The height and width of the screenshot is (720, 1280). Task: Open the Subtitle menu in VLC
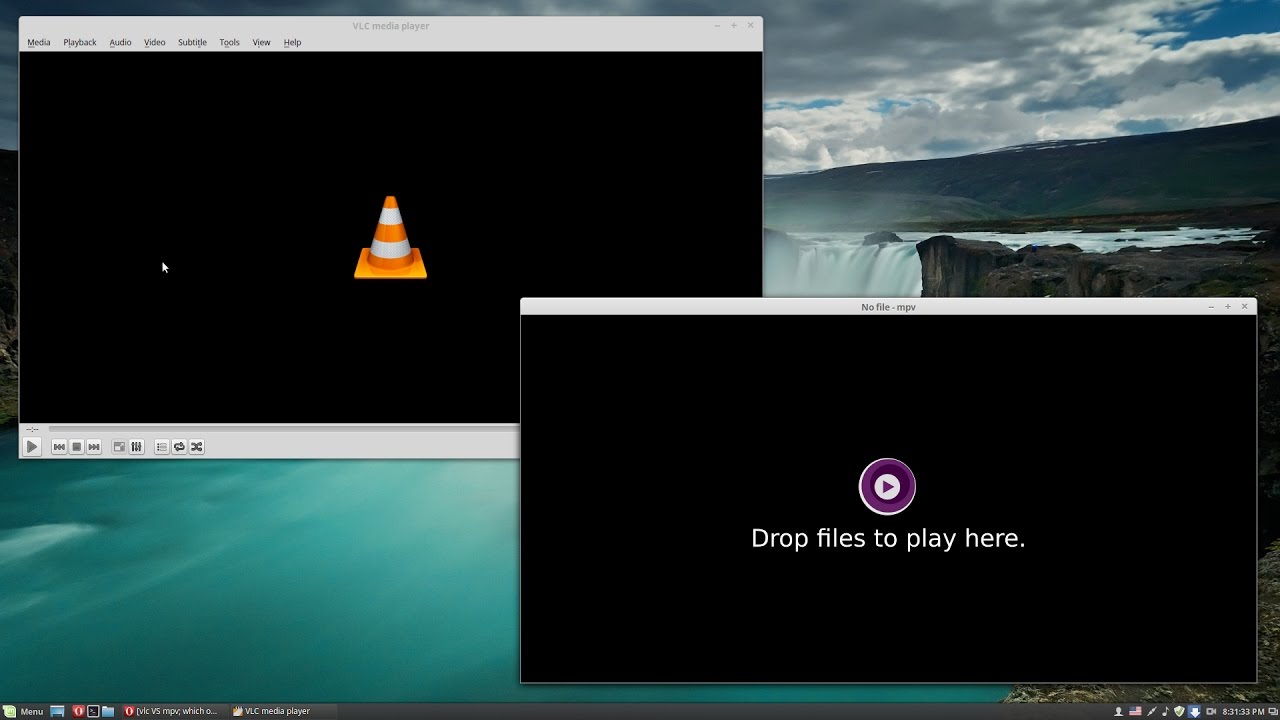[192, 42]
